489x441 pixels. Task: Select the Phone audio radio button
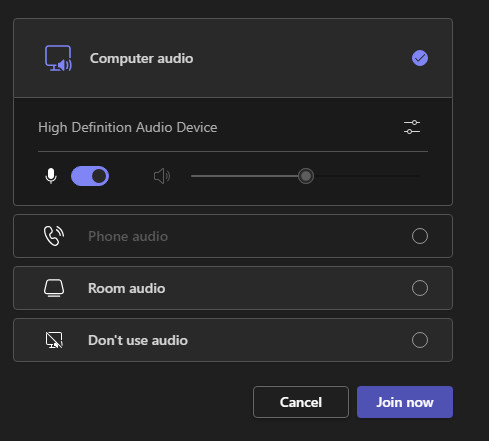pos(420,236)
